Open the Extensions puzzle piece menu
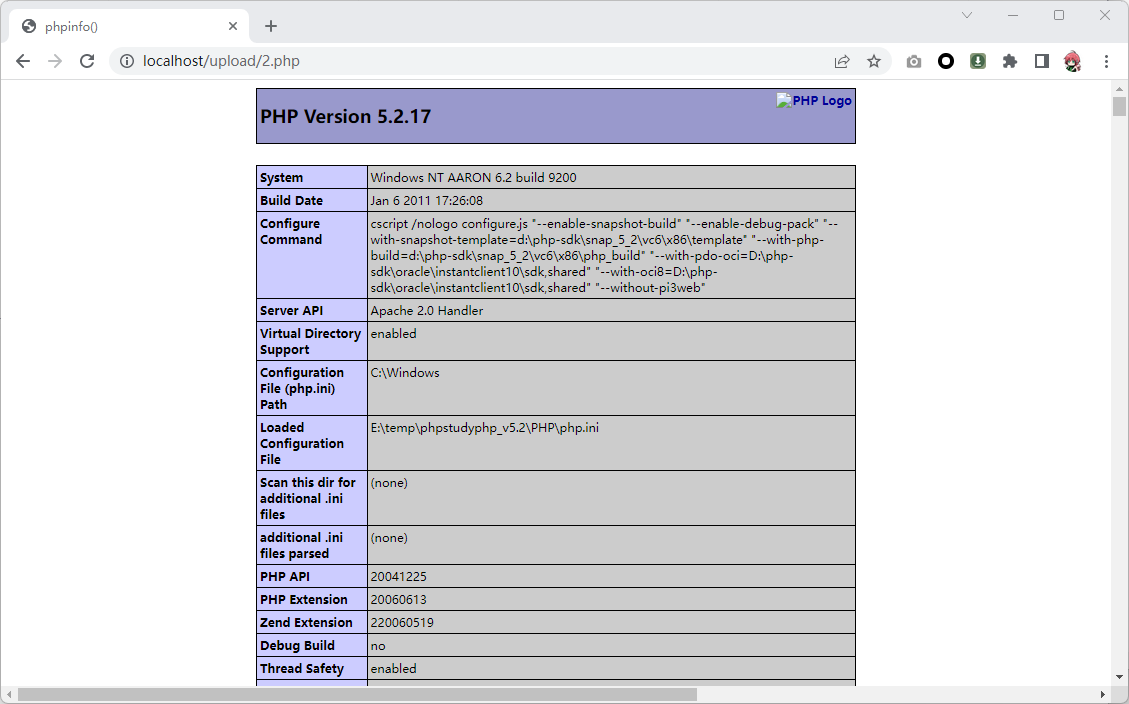1129x704 pixels. click(x=1010, y=61)
